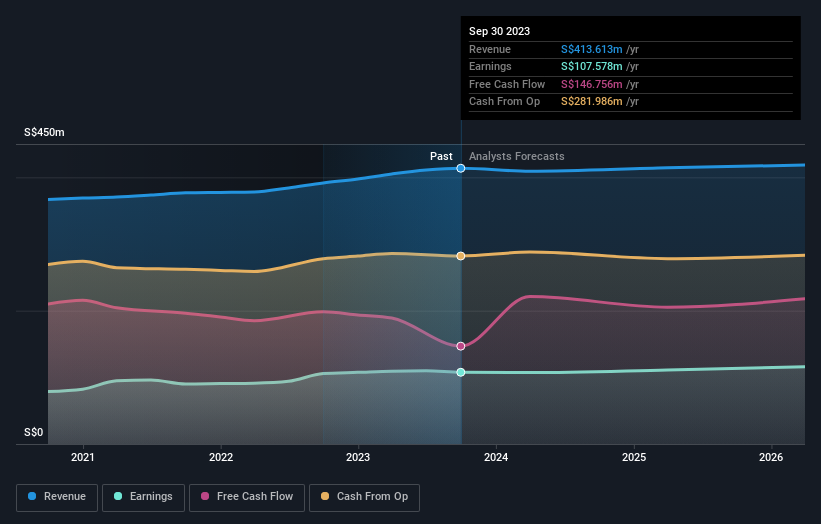Viewport: 821px width, 524px height.
Task: Click the S$0 y-axis label
Action: (x=34, y=432)
